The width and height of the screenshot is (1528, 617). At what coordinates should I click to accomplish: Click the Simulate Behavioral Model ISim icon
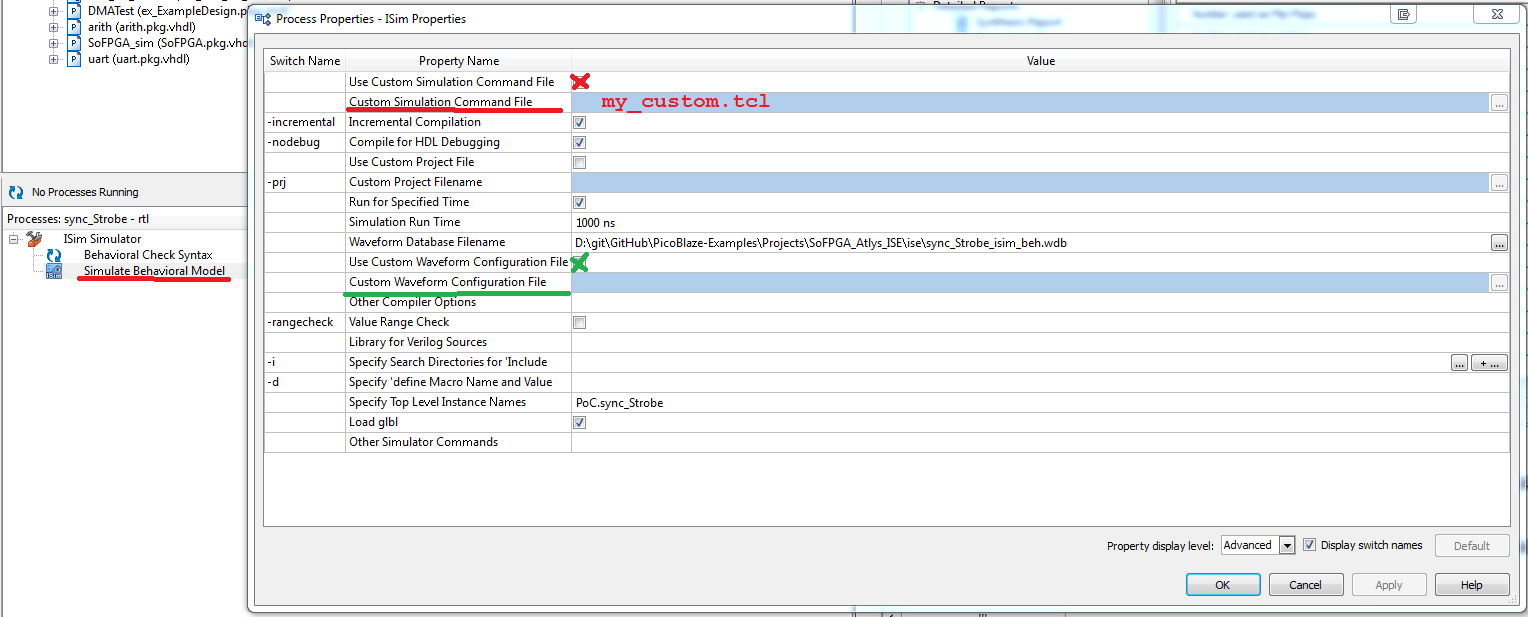pyautogui.click(x=54, y=271)
